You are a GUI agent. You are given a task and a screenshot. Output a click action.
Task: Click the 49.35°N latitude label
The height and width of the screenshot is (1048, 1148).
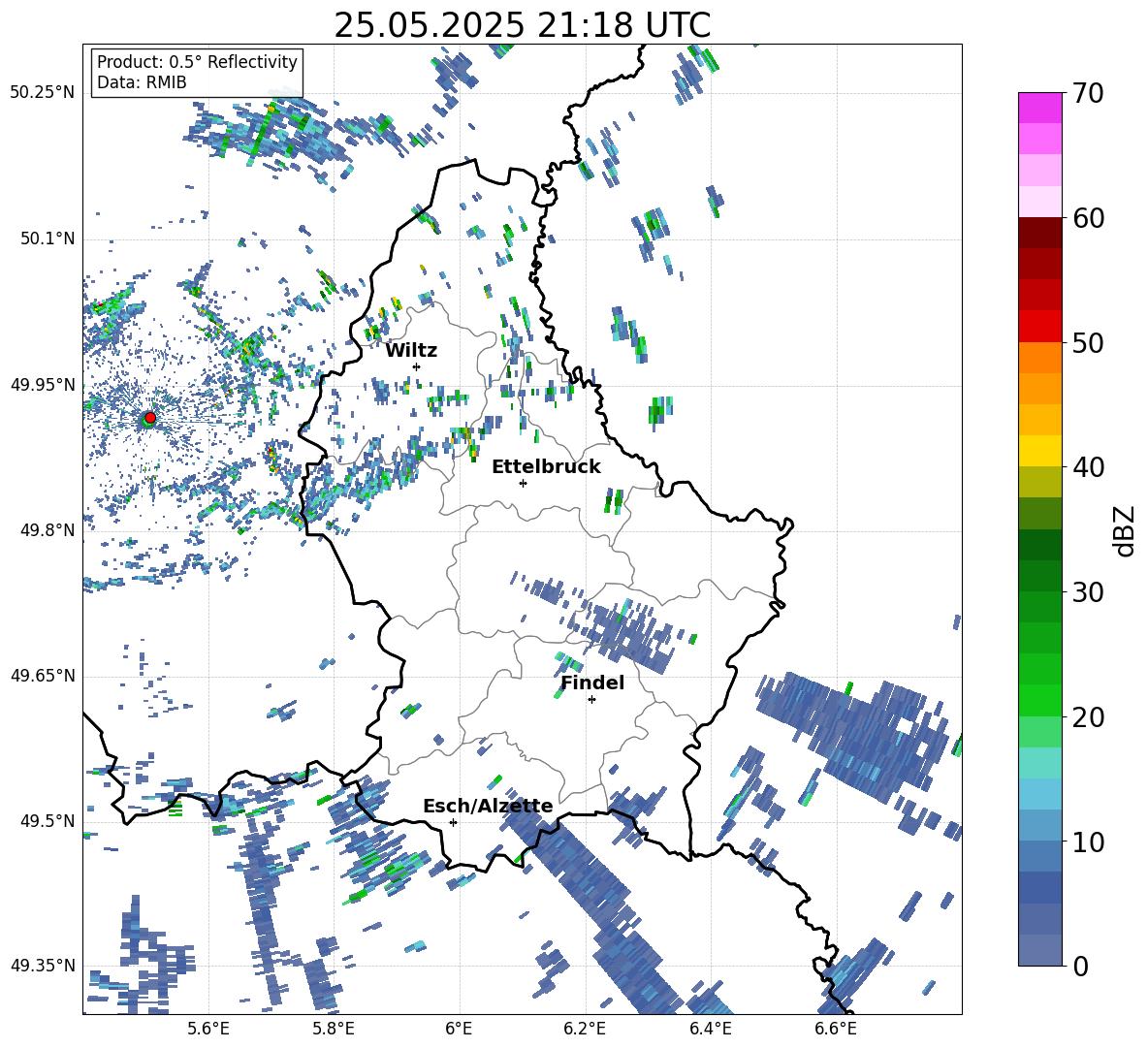click(x=43, y=966)
